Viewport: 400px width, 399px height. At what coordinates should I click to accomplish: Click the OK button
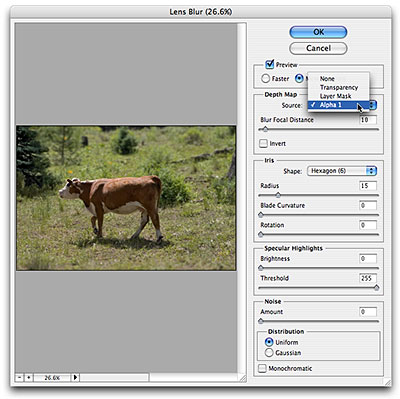coord(318,32)
